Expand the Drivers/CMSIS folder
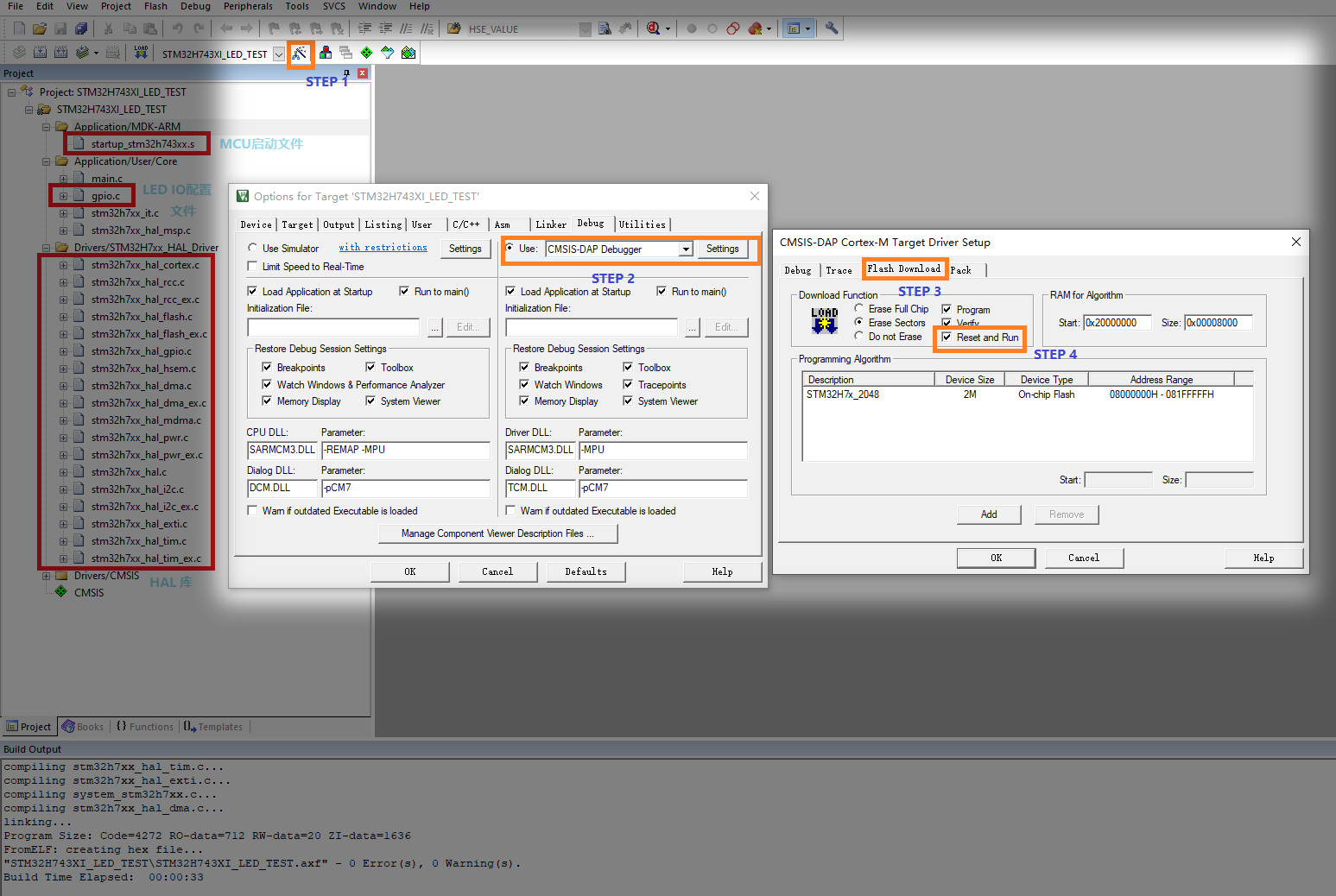Viewport: 1336px width, 896px height. (x=46, y=576)
